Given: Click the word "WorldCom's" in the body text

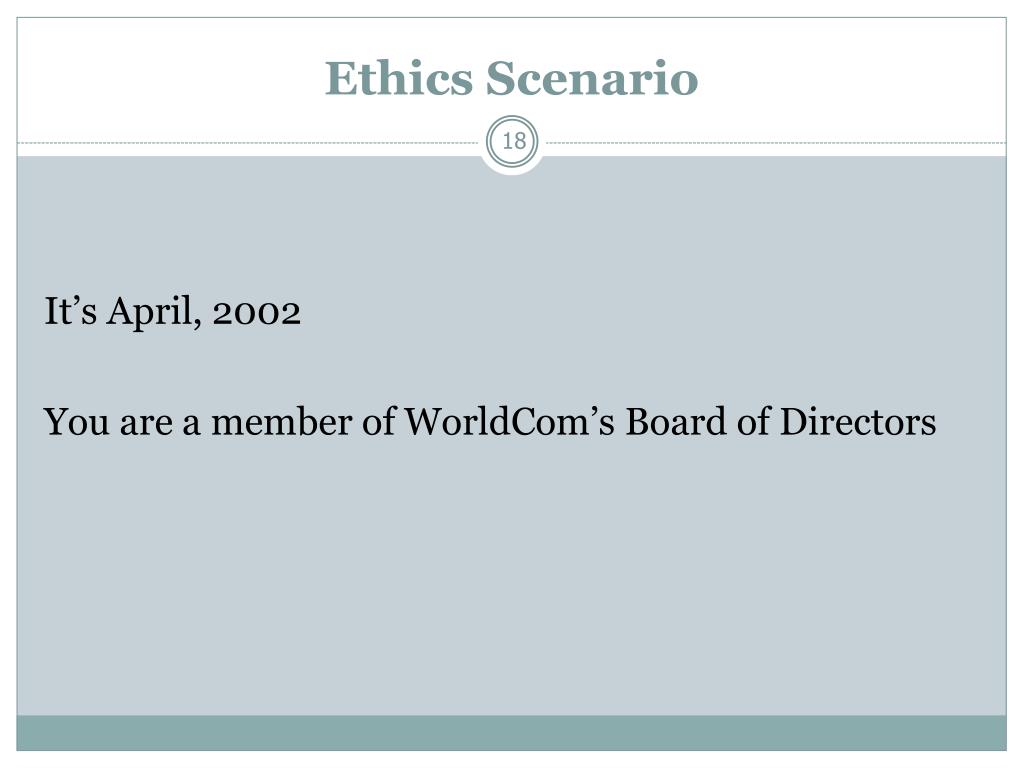Looking at the screenshot, I should point(509,421).
